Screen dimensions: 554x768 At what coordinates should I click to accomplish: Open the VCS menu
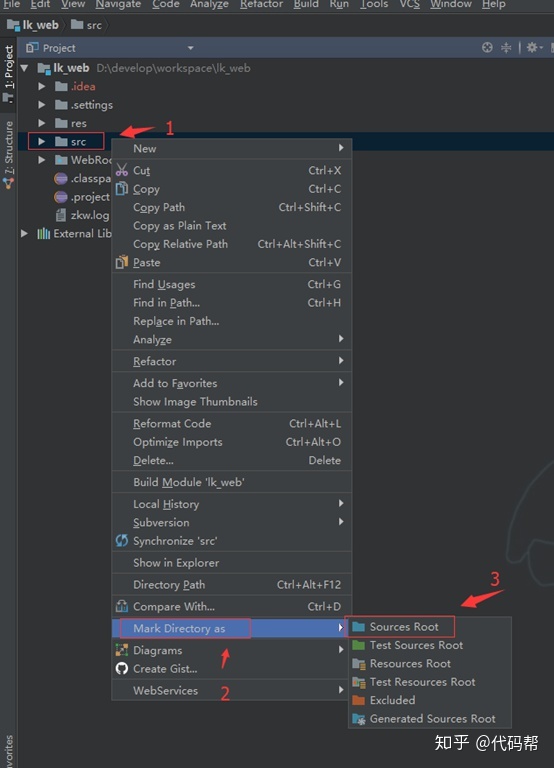pyautogui.click(x=409, y=4)
